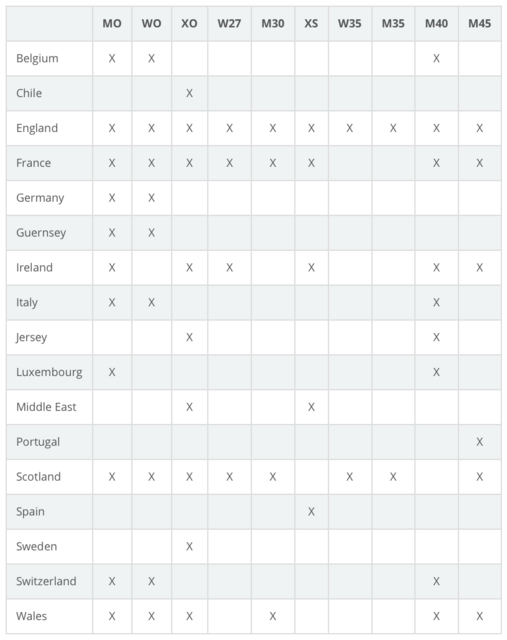
Task: Select the Italy M40 X mark
Action: [x=436, y=302]
